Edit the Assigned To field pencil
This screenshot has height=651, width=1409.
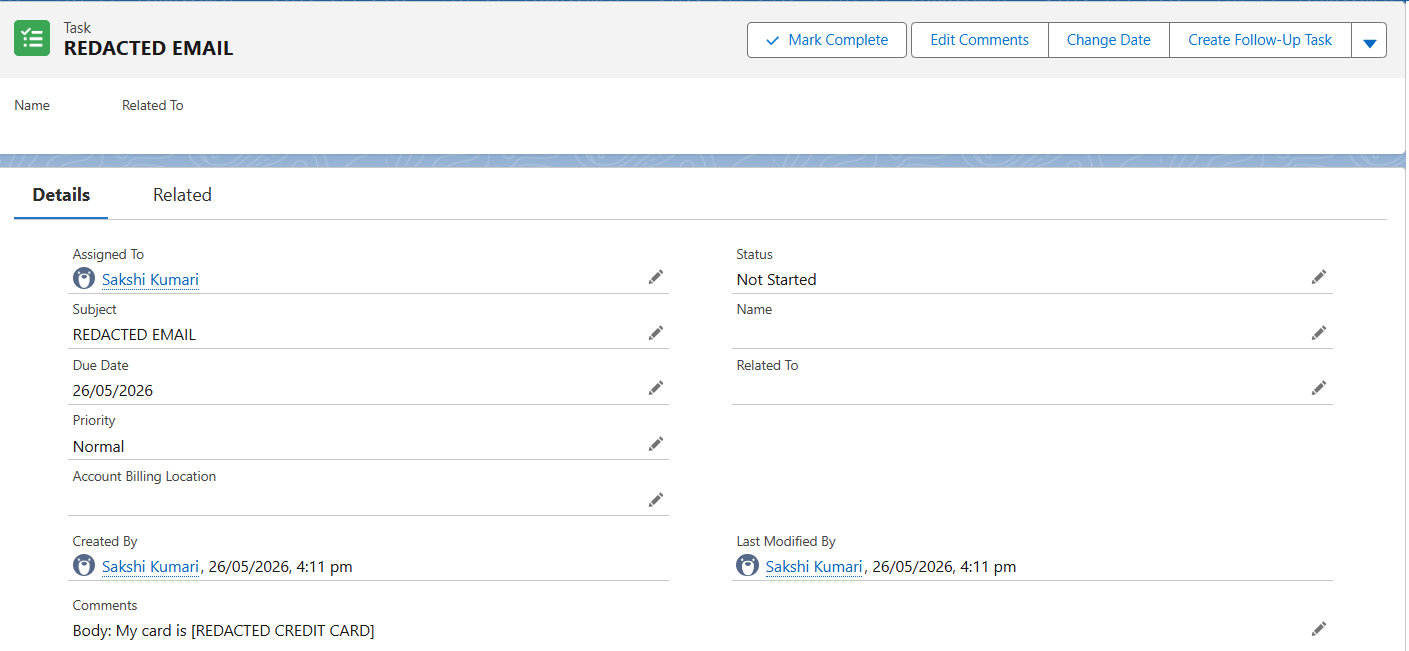[x=656, y=277]
